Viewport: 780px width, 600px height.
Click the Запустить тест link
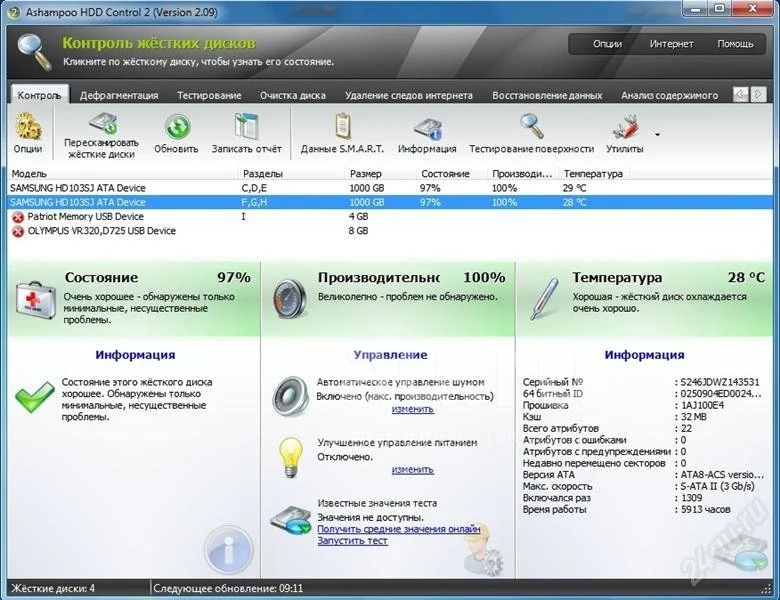point(353,541)
